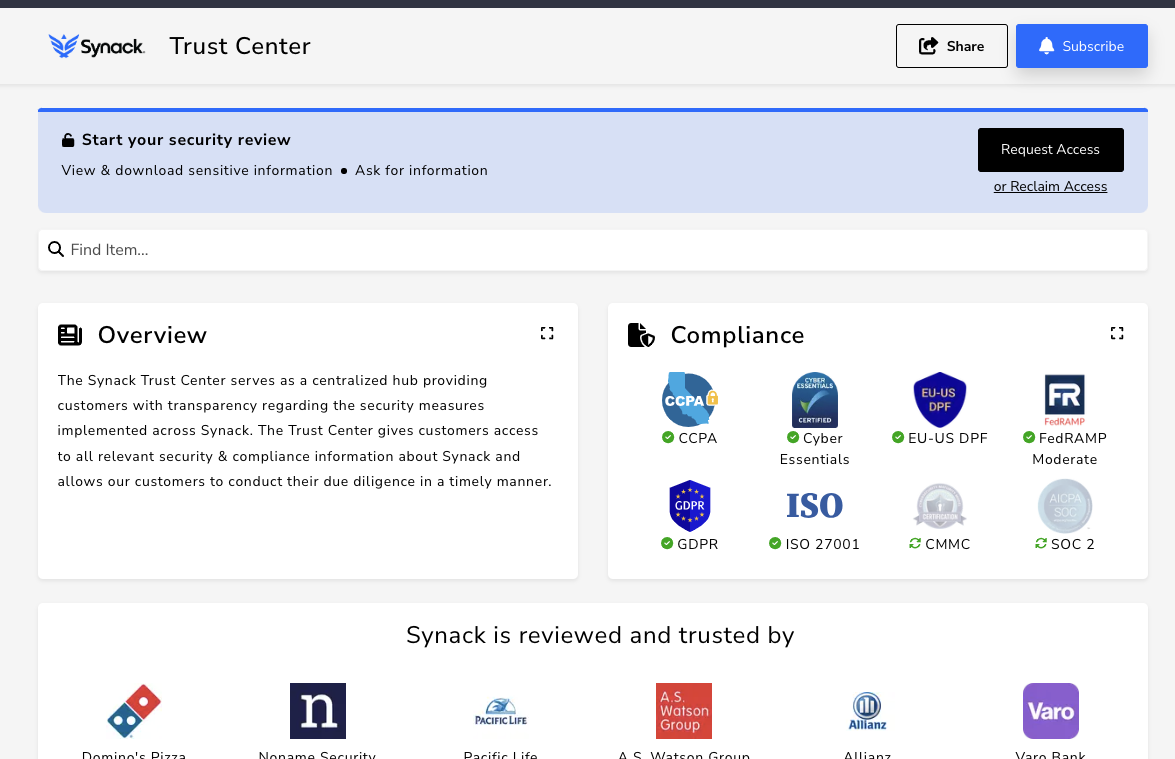
Task: Select the FedRAMP Moderate badge
Action: click(1064, 400)
